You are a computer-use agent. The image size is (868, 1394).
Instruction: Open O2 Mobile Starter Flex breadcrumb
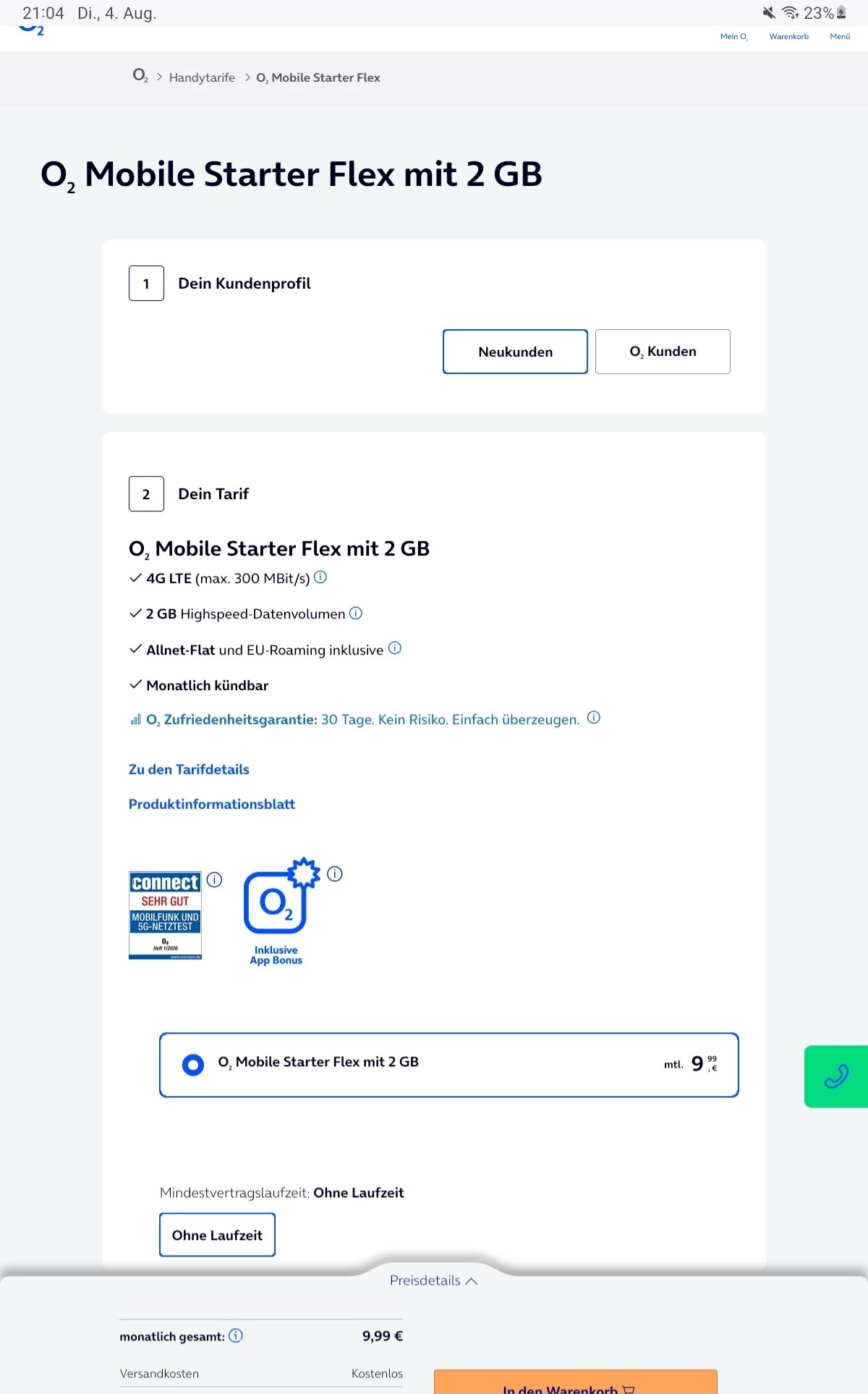[x=318, y=77]
